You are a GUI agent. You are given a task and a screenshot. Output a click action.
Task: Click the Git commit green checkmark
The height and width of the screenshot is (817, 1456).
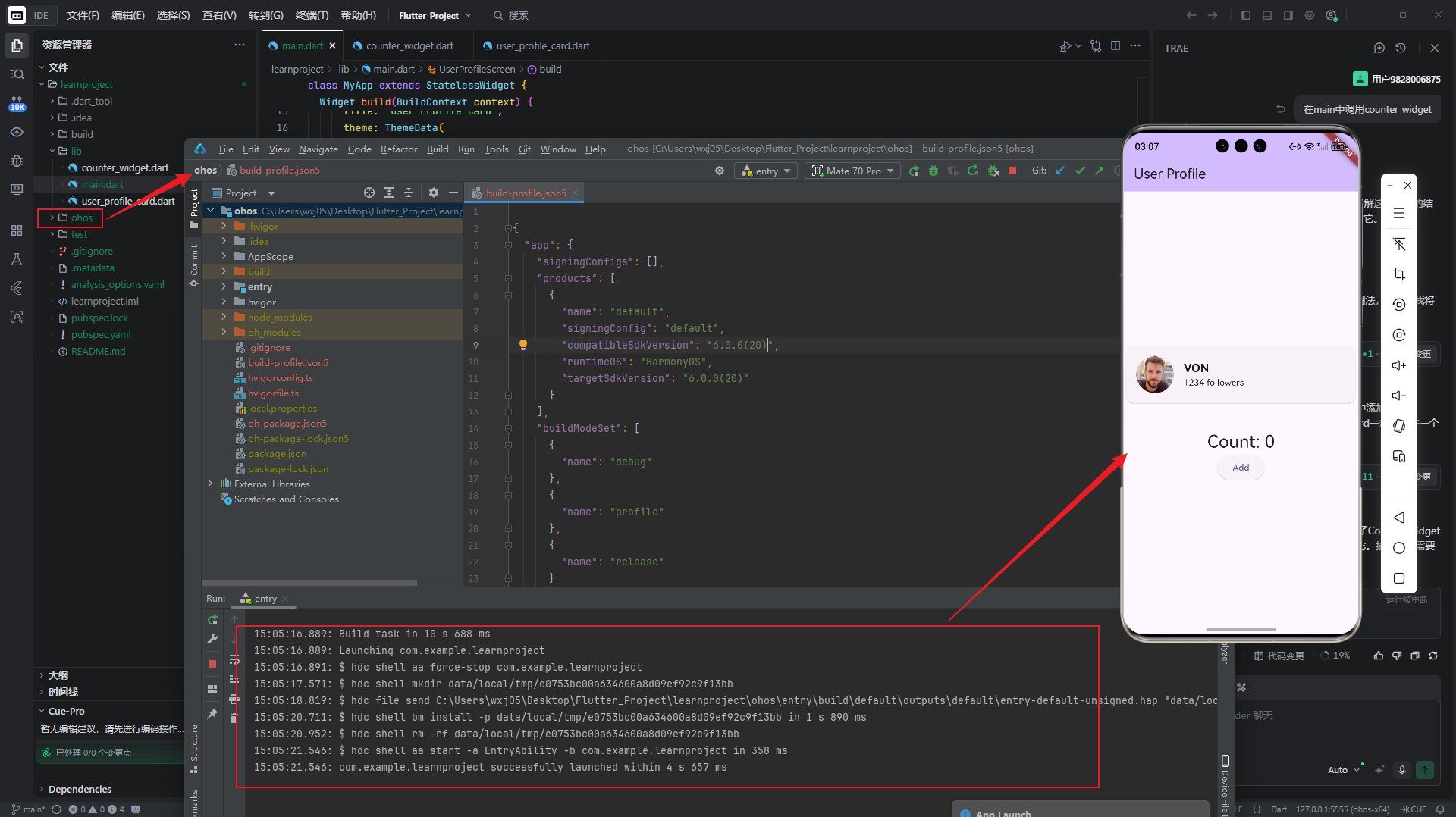(x=1080, y=171)
